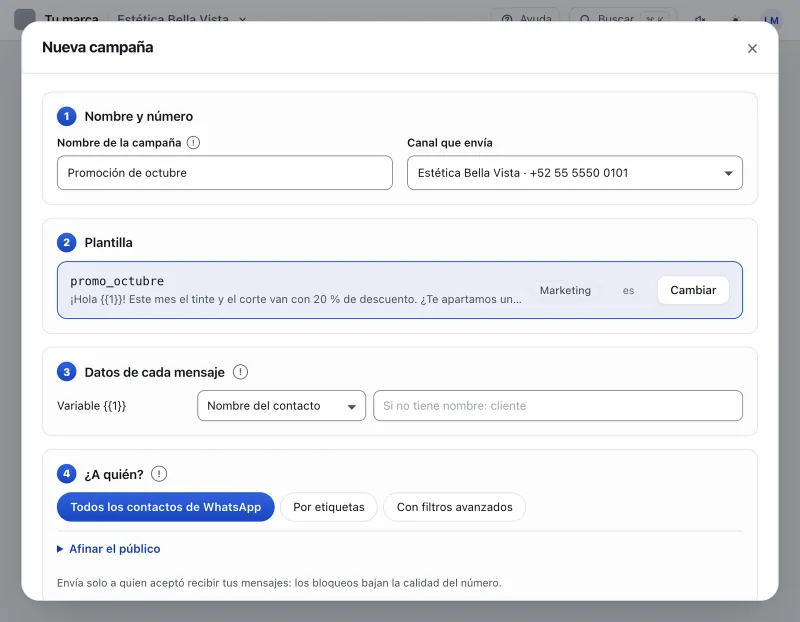Select the Por etiquetas audience option
This screenshot has height=622, width=800.
(x=329, y=507)
